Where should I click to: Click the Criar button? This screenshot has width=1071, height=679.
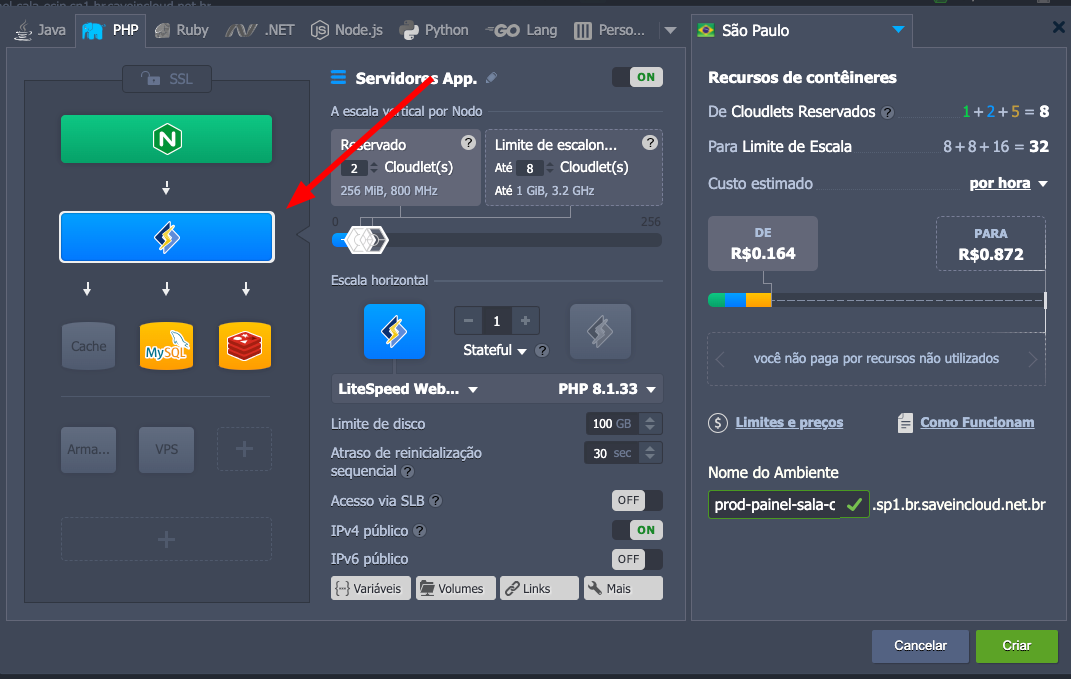[x=1016, y=646]
